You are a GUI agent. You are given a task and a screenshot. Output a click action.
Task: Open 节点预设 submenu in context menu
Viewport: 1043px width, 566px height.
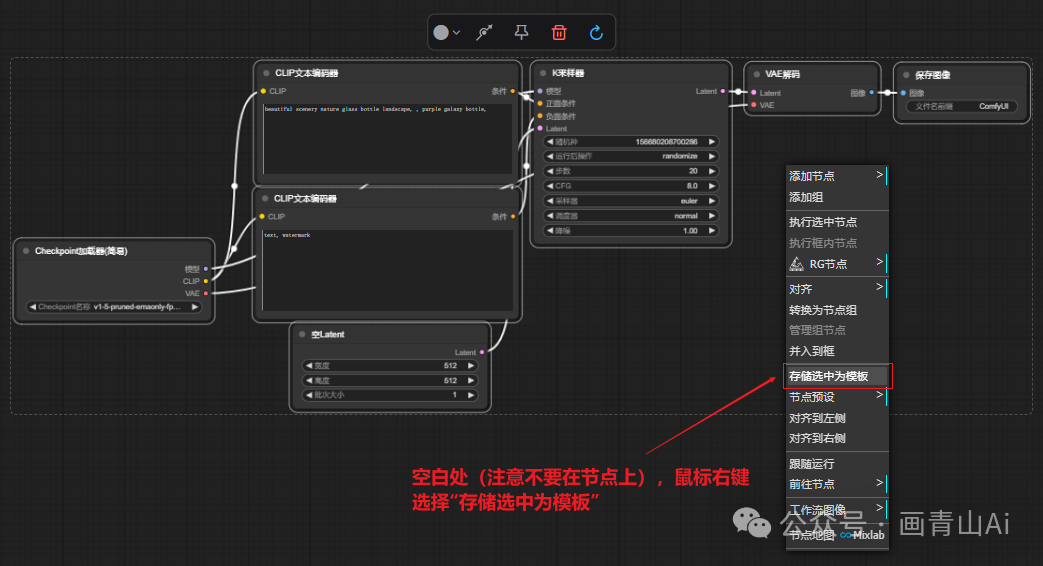pyautogui.click(x=837, y=397)
